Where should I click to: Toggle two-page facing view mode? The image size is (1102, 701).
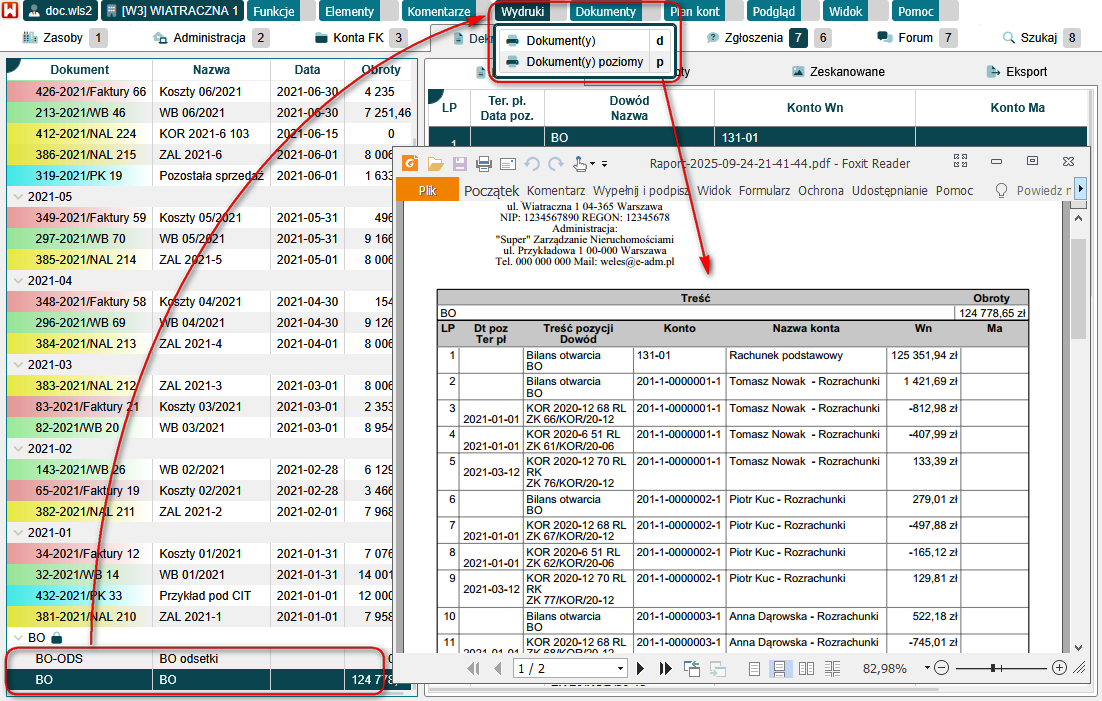[805, 668]
